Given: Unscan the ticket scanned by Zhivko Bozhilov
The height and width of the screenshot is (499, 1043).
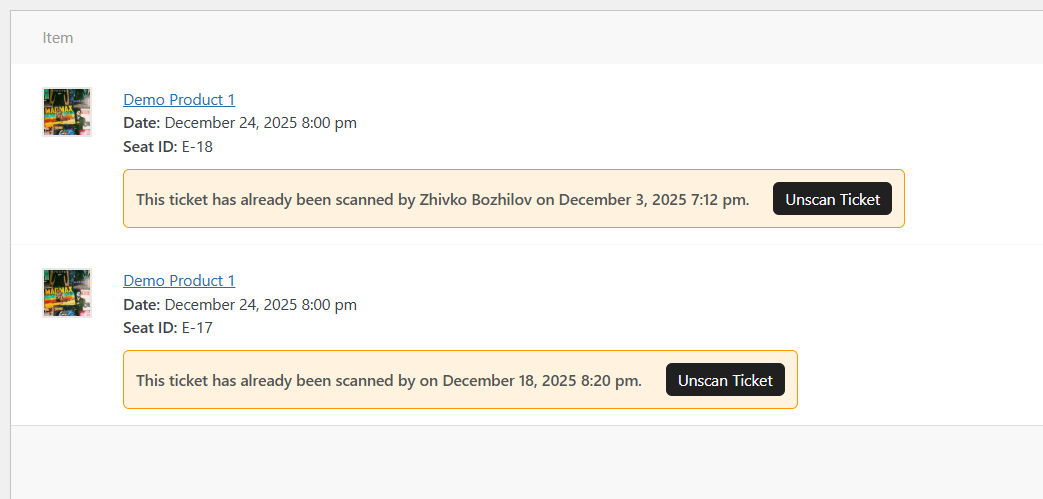Looking at the screenshot, I should pos(832,199).
